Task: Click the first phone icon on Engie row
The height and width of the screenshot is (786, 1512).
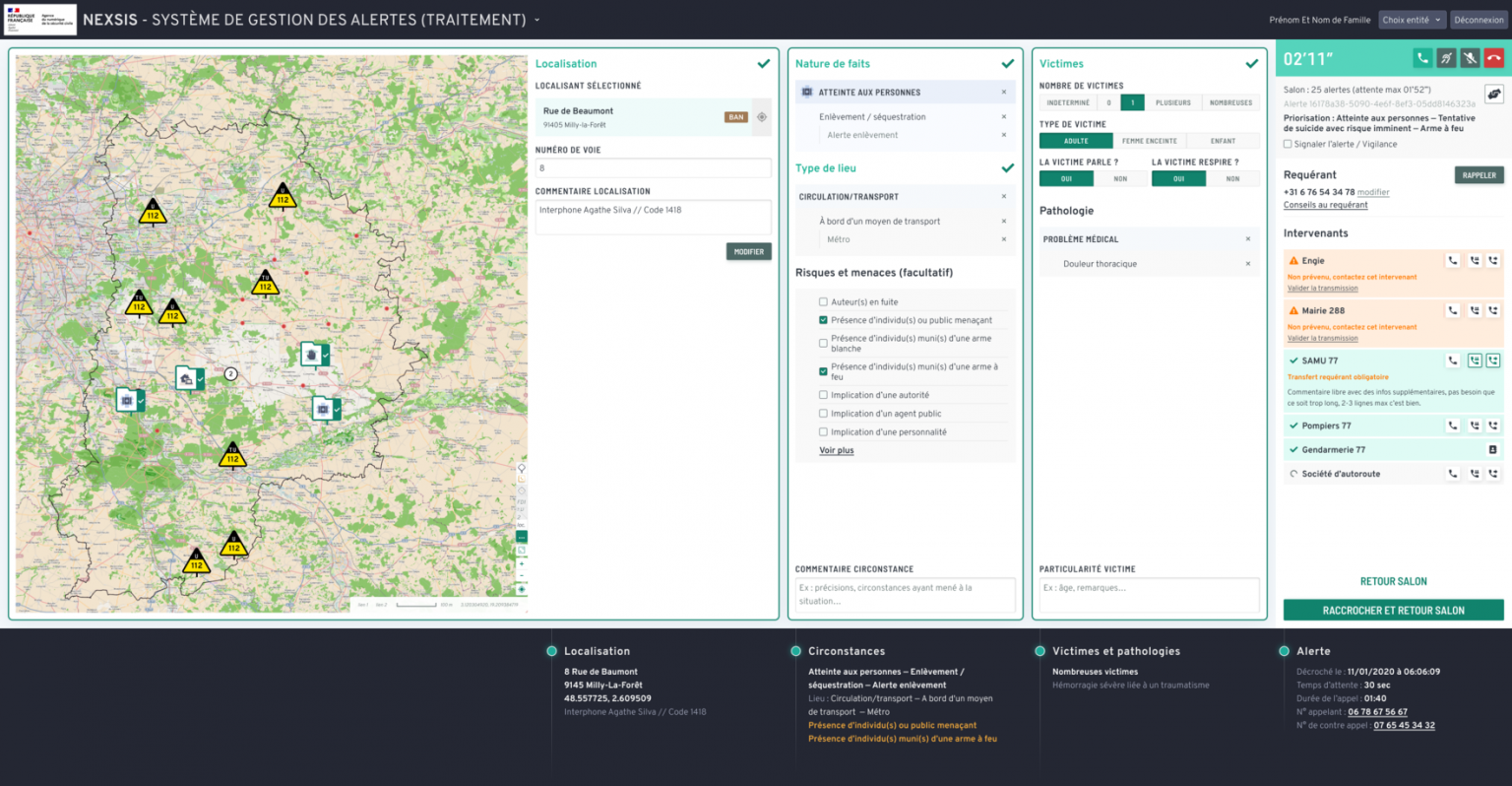Action: [x=1453, y=261]
